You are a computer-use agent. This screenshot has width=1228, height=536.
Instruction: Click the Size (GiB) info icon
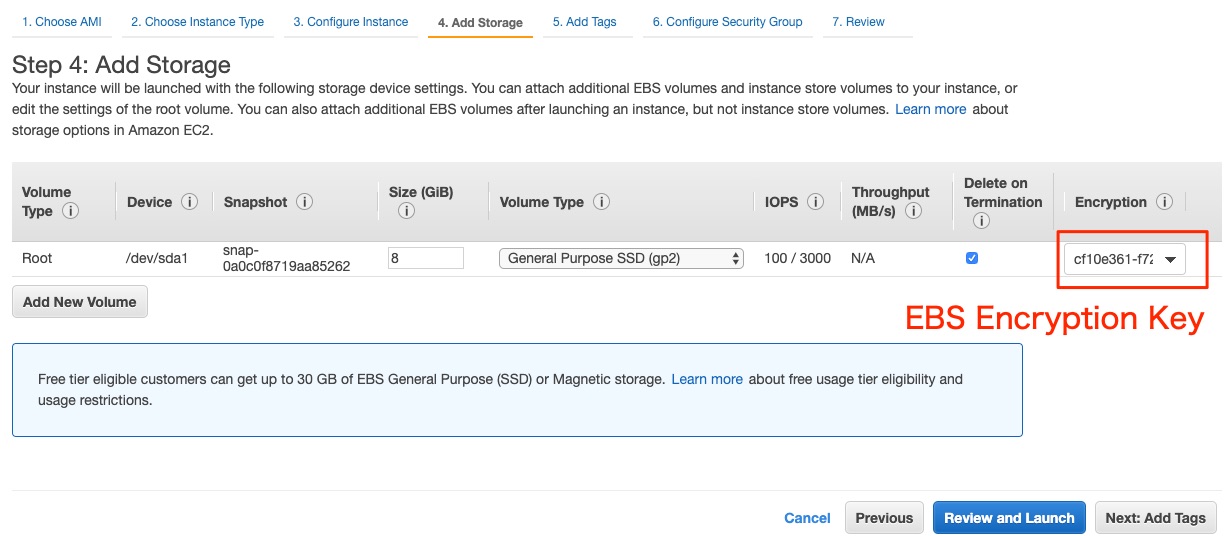click(x=406, y=211)
